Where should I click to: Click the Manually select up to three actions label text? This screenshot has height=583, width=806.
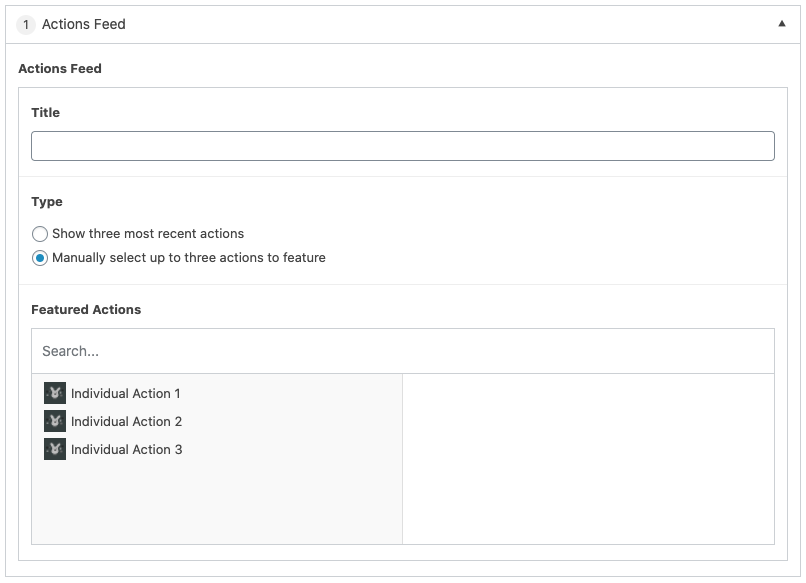[x=189, y=258]
